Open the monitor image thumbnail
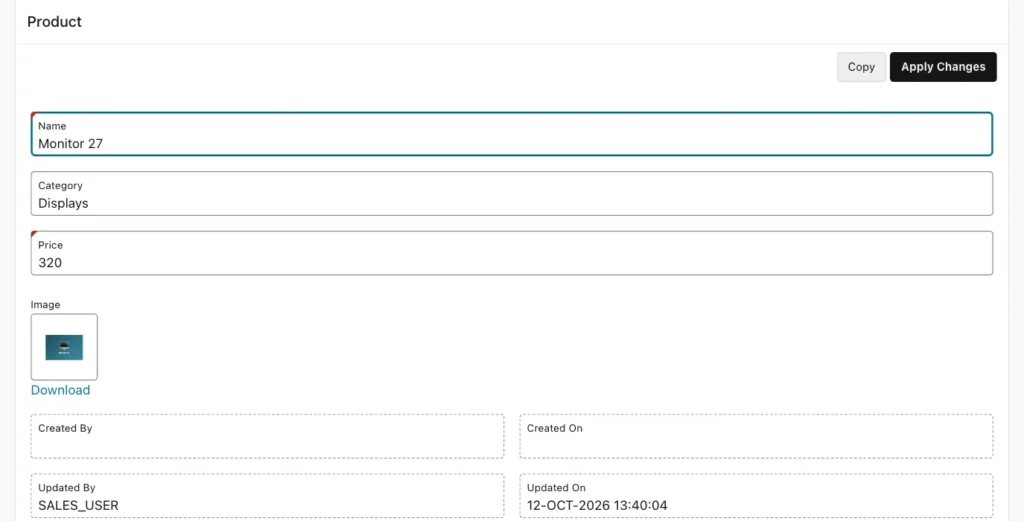The width and height of the screenshot is (1024, 521). pos(64,347)
